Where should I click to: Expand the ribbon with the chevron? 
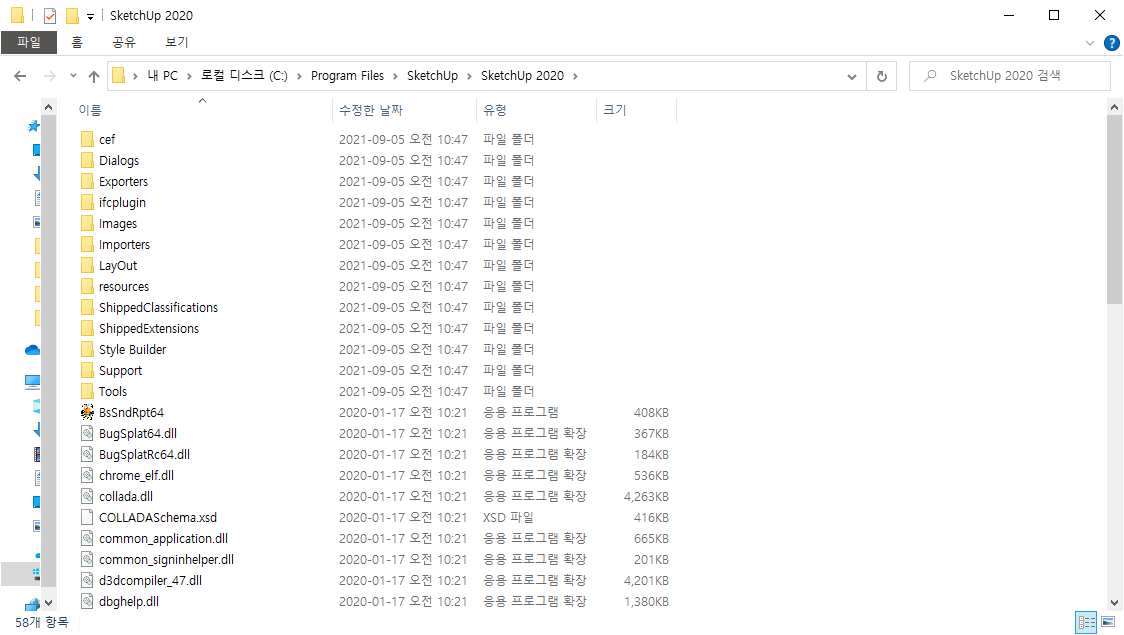click(1090, 43)
